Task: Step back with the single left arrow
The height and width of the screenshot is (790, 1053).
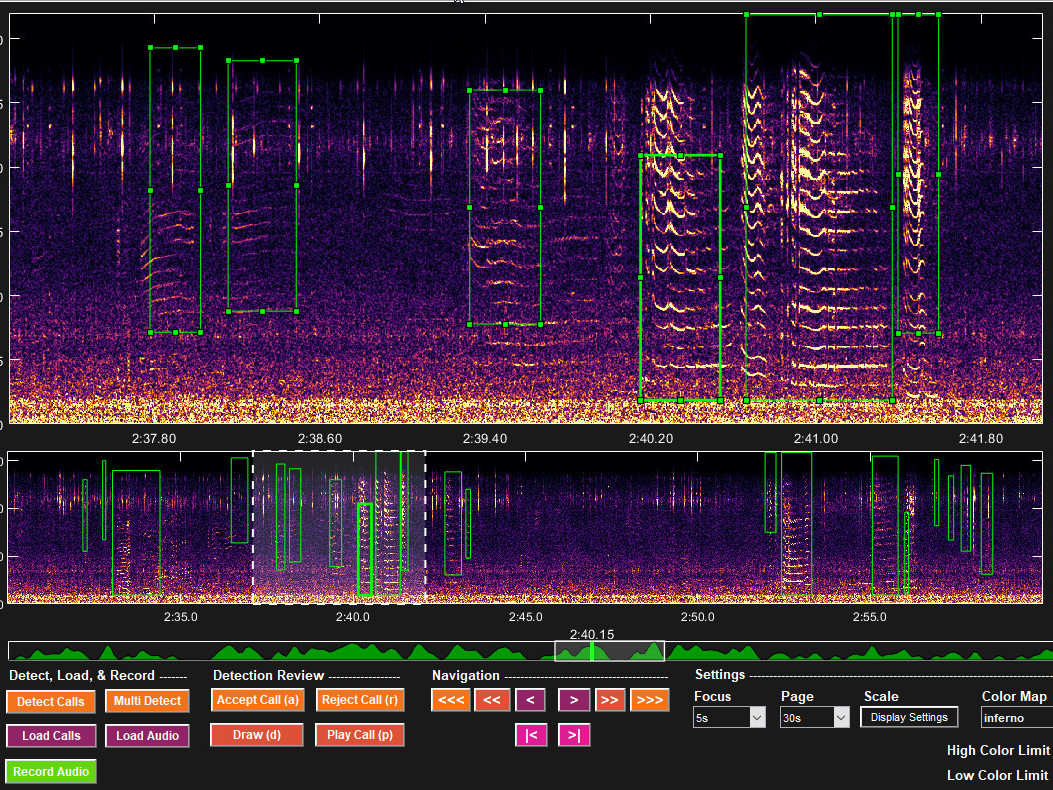Action: tap(530, 700)
